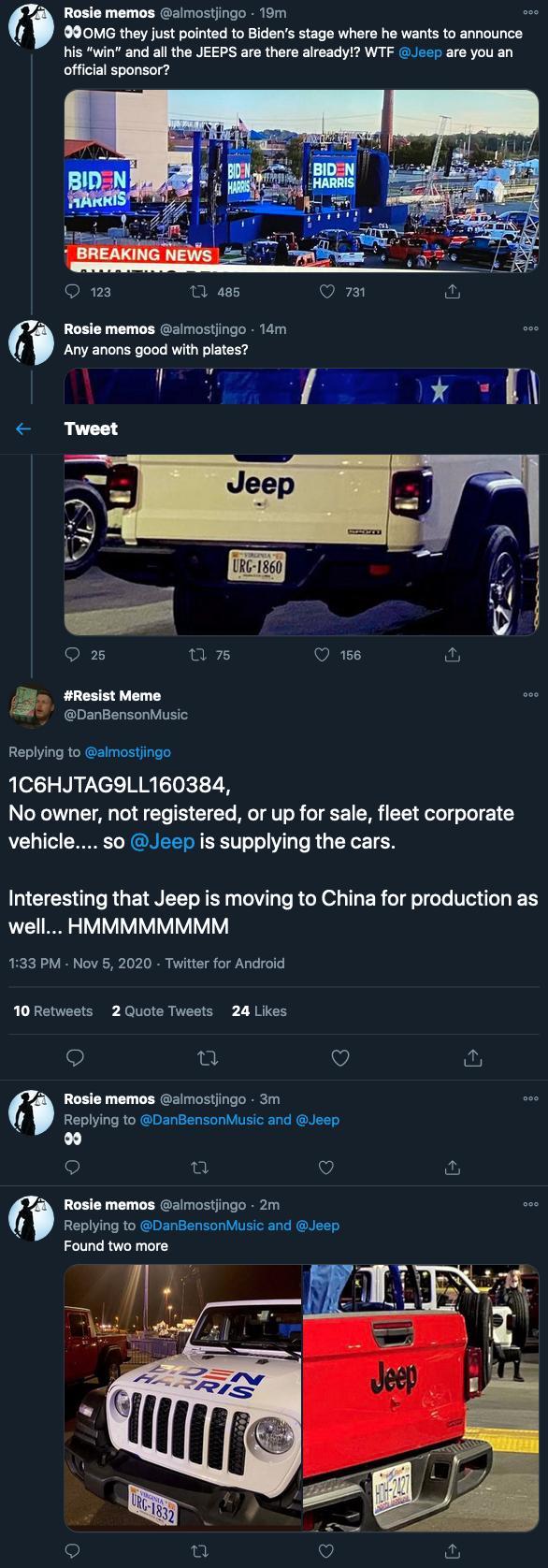Like the license plate tweet with 156 likes
Screen dimensions: 548x1568
(323, 655)
